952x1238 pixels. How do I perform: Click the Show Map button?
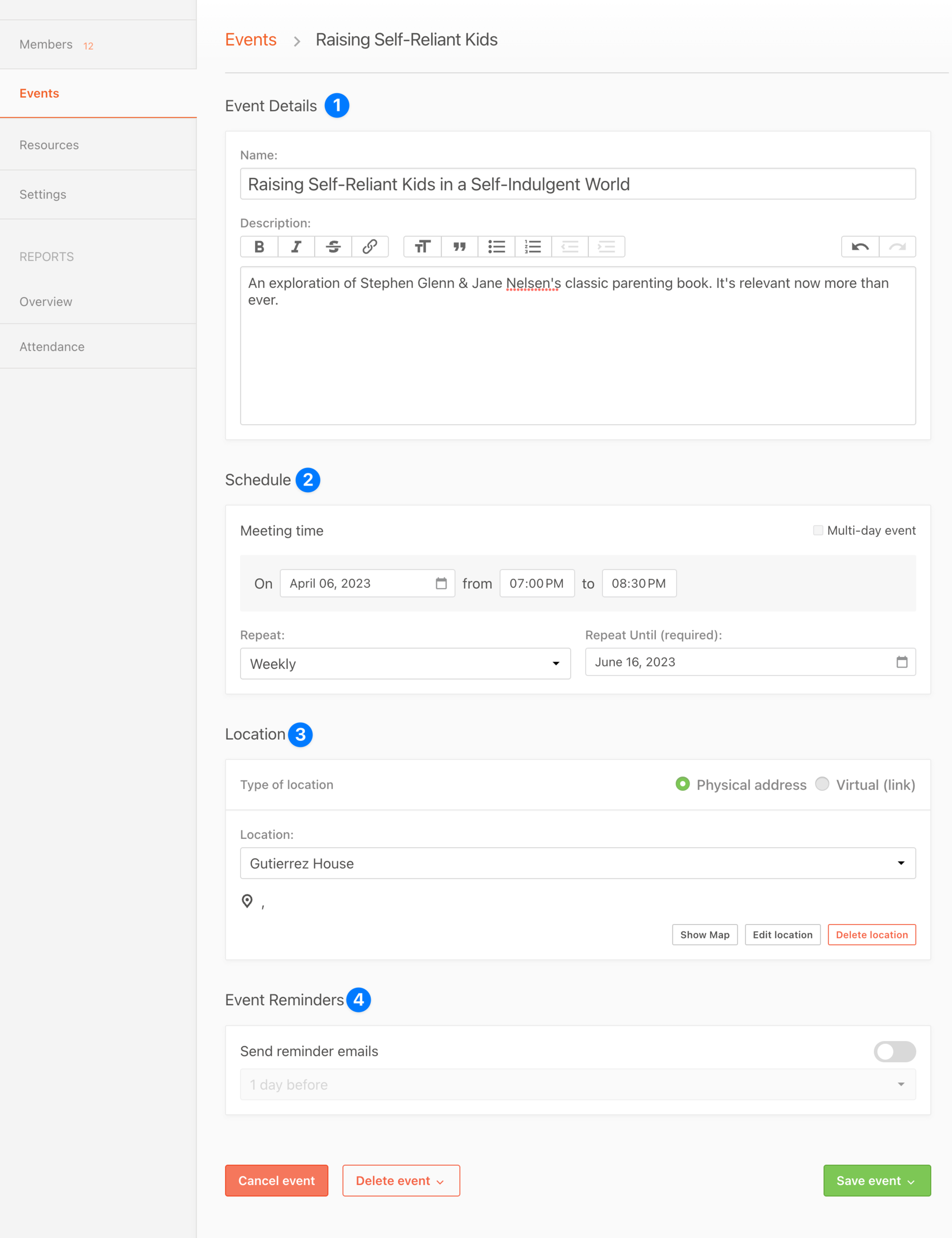(704, 934)
